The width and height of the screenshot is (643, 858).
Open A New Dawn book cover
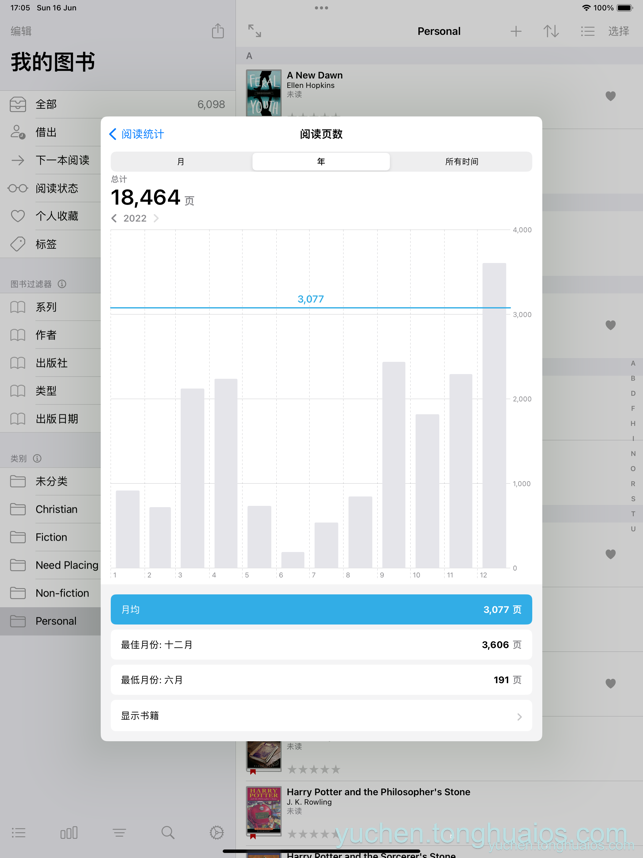(264, 92)
